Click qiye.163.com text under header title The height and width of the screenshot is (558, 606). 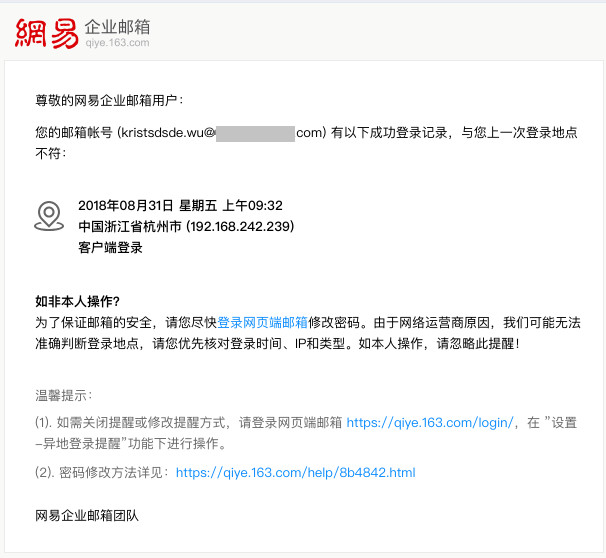pyautogui.click(x=117, y=43)
